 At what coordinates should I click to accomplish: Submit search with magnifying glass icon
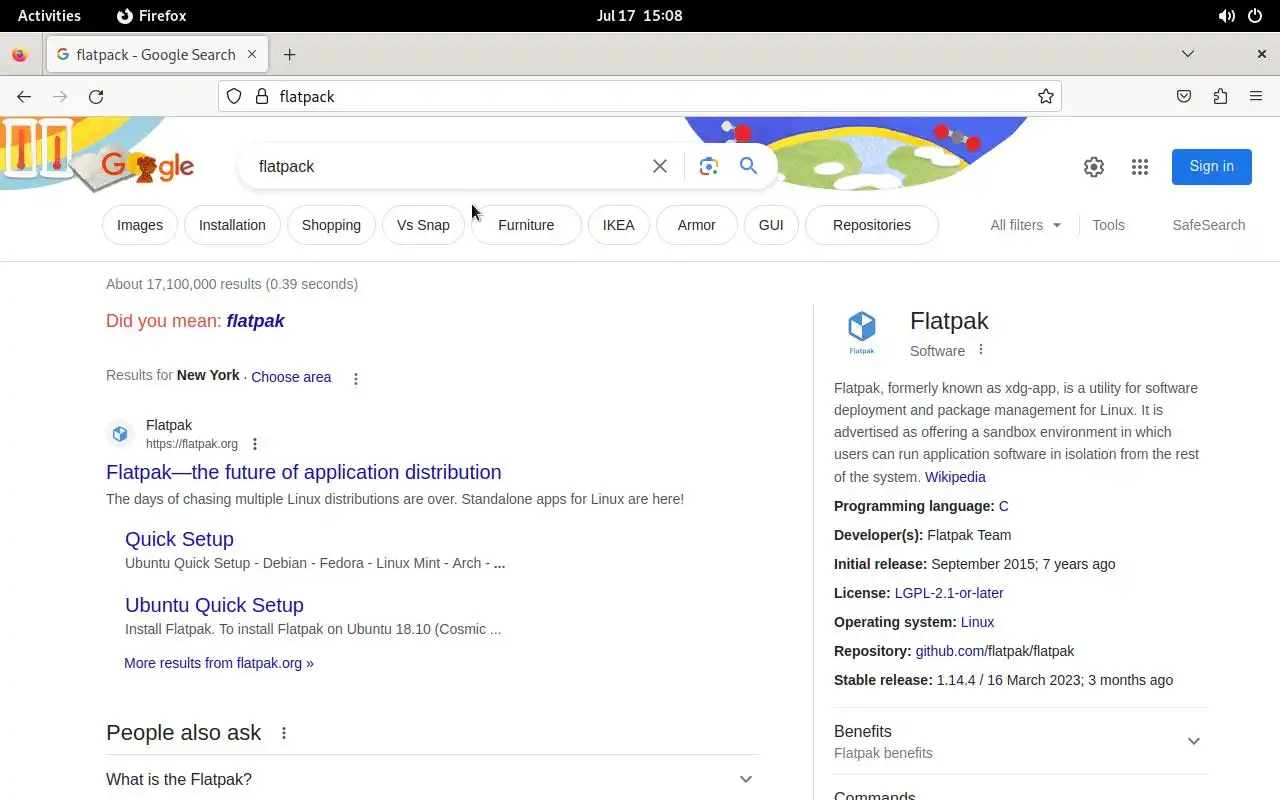pos(748,166)
